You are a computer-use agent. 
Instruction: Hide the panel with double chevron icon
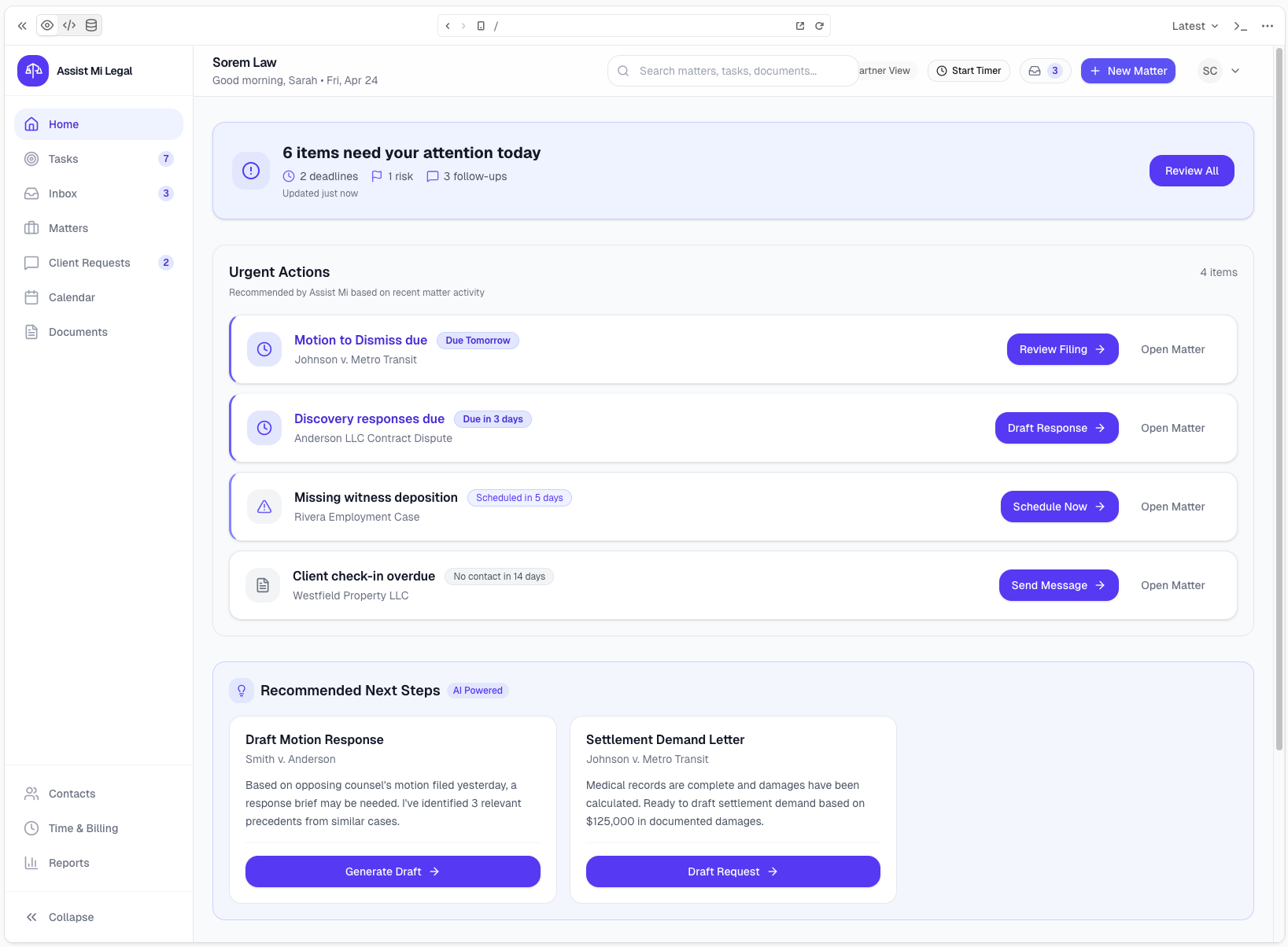pos(22,26)
